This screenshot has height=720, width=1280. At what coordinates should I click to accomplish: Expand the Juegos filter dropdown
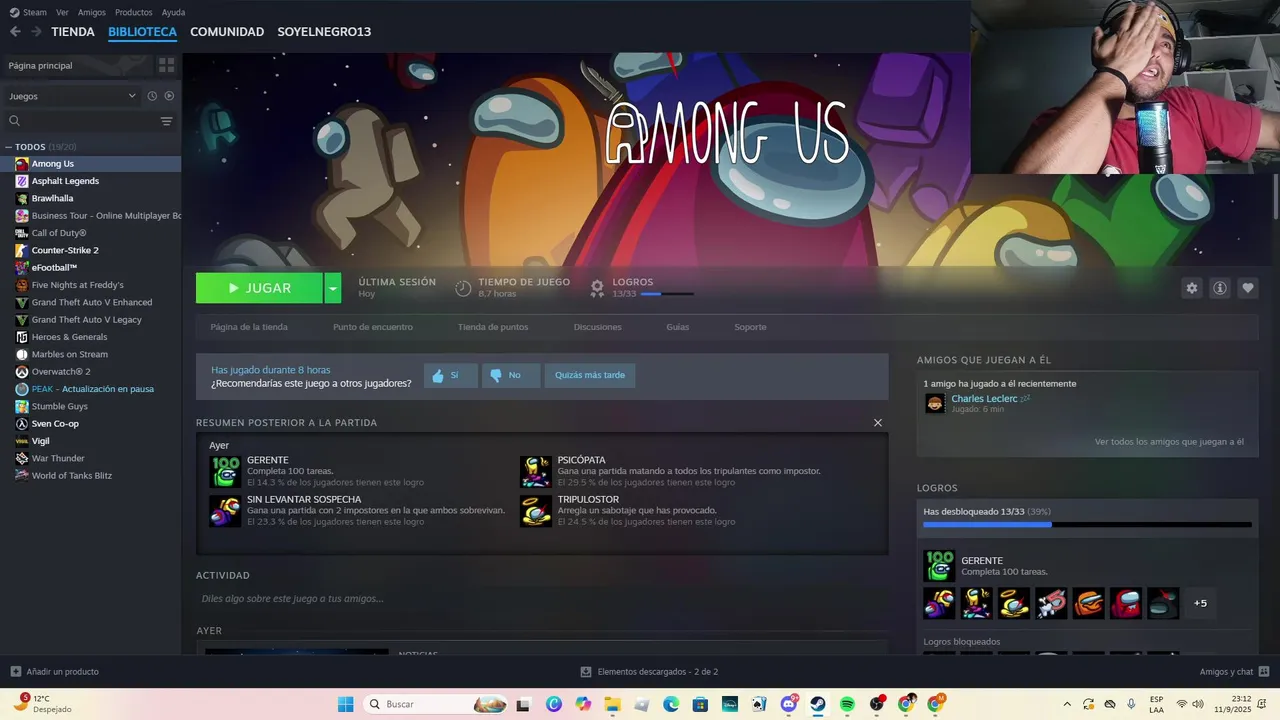coord(72,96)
